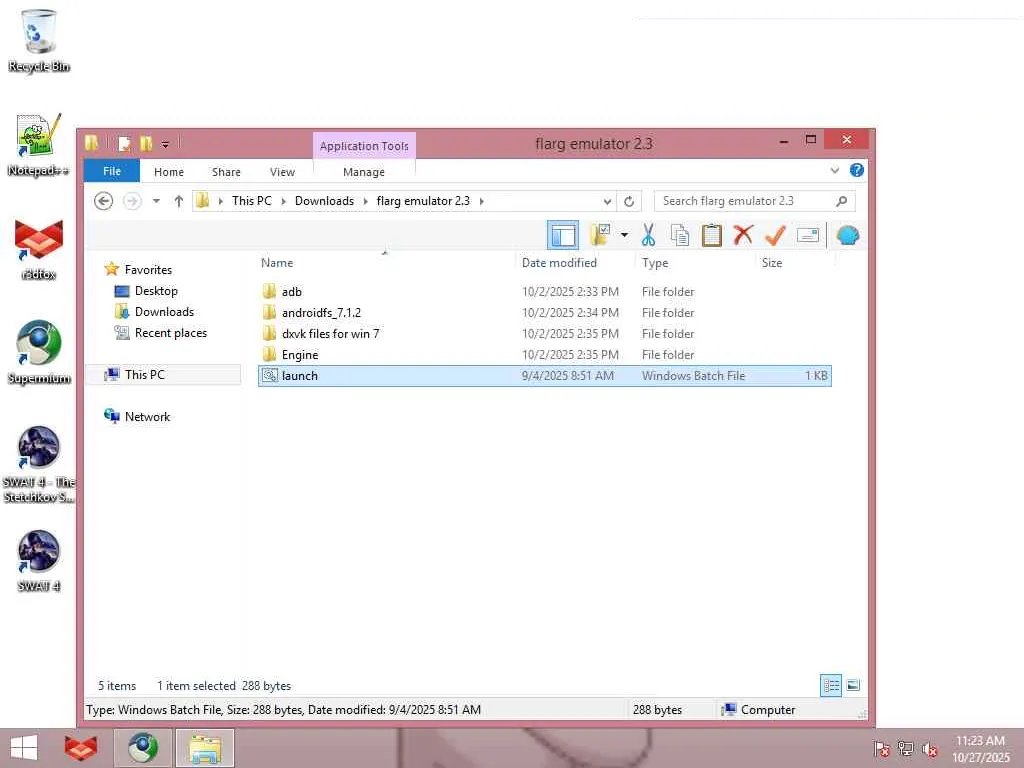Screen dimensions: 1024x768
Task: Click Downloads in the address bar
Action: pyautogui.click(x=324, y=200)
